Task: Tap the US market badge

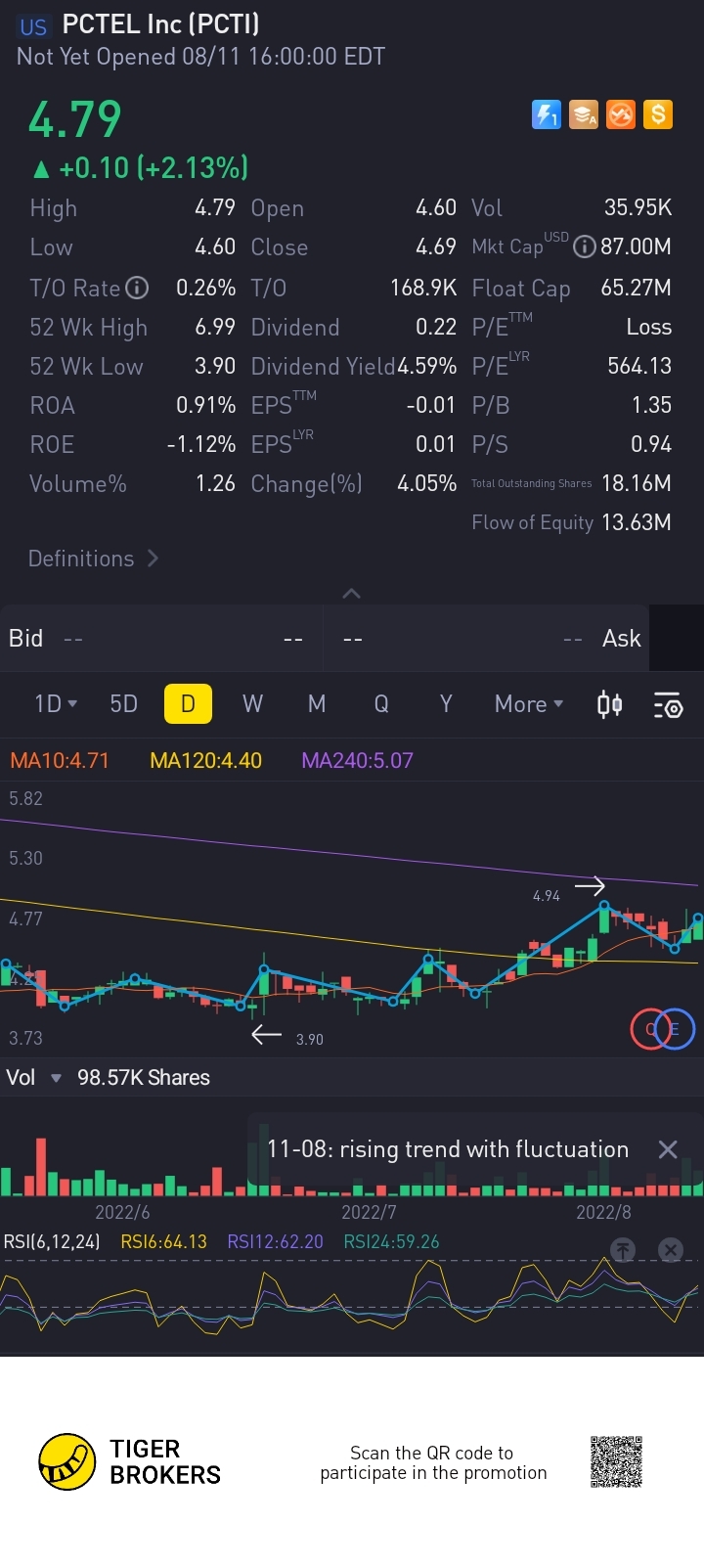Action: pos(33,26)
